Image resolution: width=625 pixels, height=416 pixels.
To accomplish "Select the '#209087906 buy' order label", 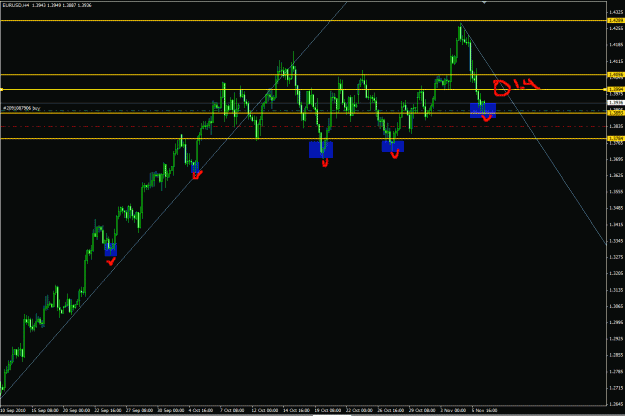I will [22, 108].
